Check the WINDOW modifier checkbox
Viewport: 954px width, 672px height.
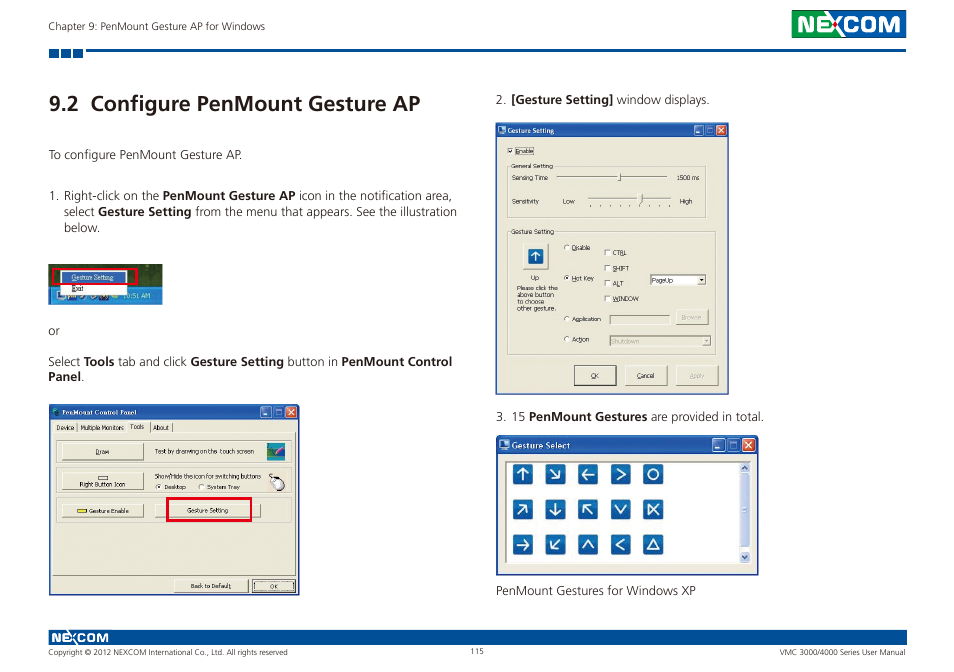click(x=607, y=299)
